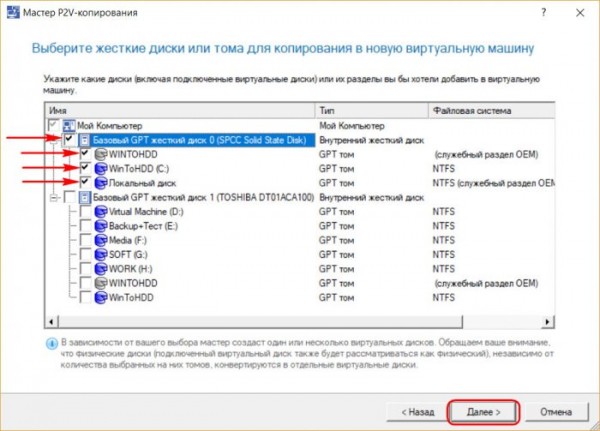Check the Backup+Тест (E:) checkbox

point(85,226)
